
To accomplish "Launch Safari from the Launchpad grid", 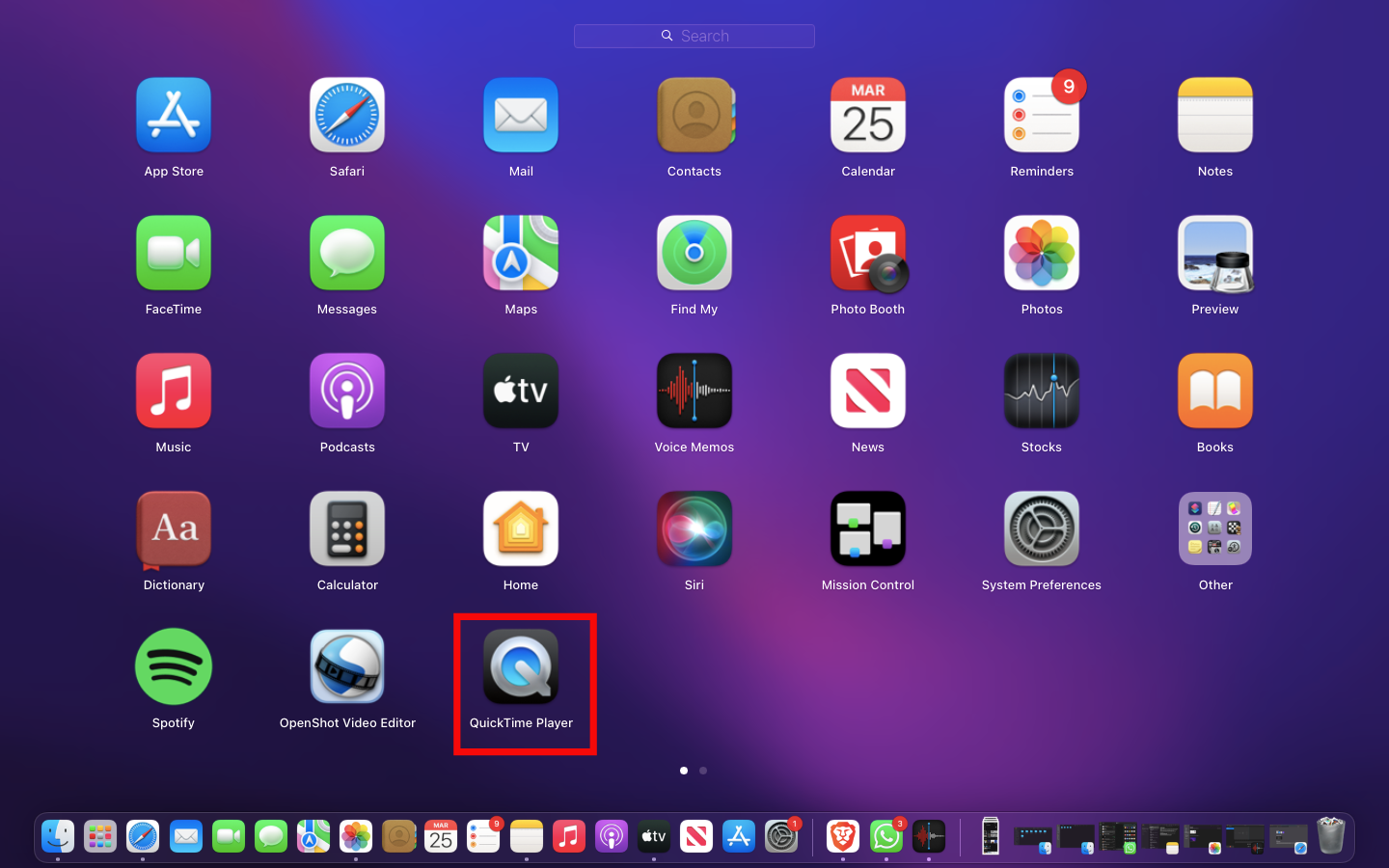I will (347, 116).
